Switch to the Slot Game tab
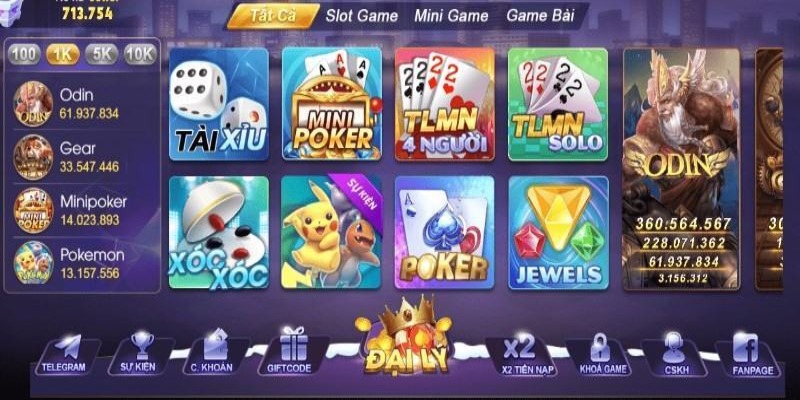Screen dimensions: 800x400 point(362,16)
